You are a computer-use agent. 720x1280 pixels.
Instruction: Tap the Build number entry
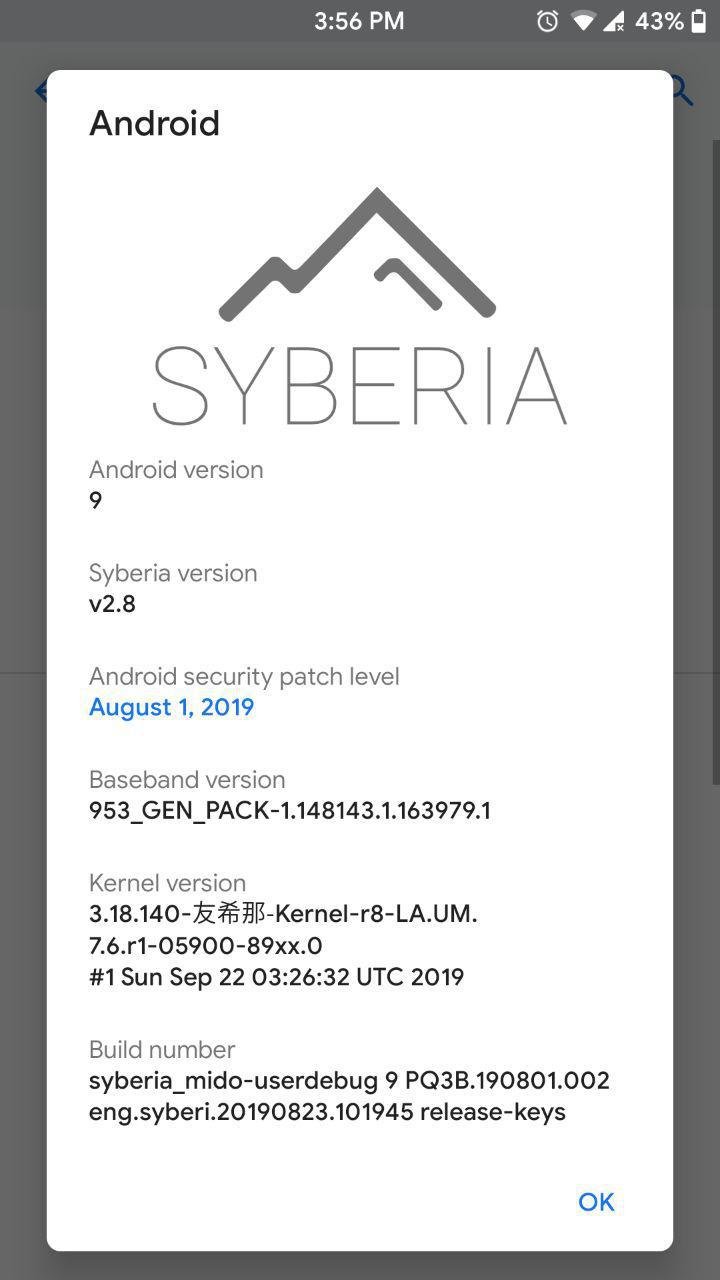pos(360,1080)
